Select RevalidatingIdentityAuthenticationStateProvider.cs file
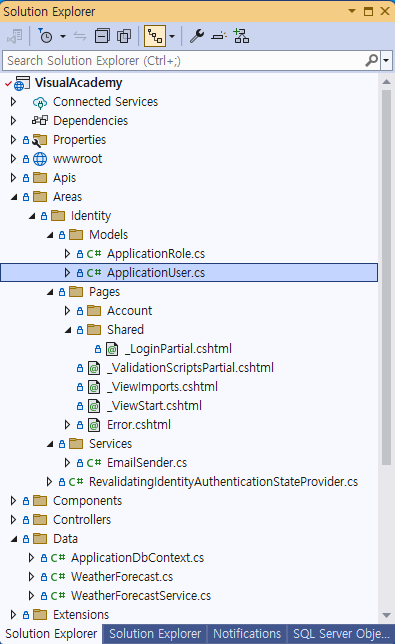The image size is (395, 644). coord(223,481)
